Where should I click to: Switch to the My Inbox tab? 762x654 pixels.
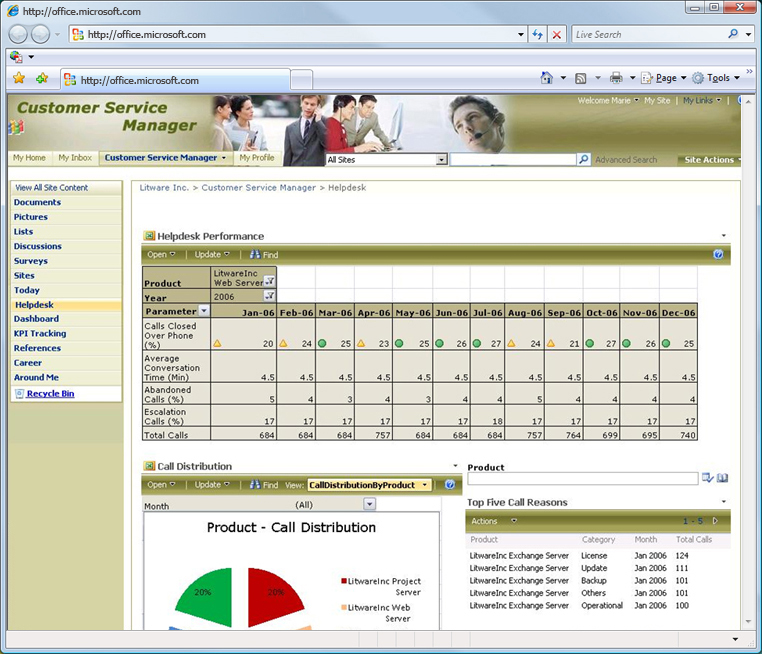(75, 158)
